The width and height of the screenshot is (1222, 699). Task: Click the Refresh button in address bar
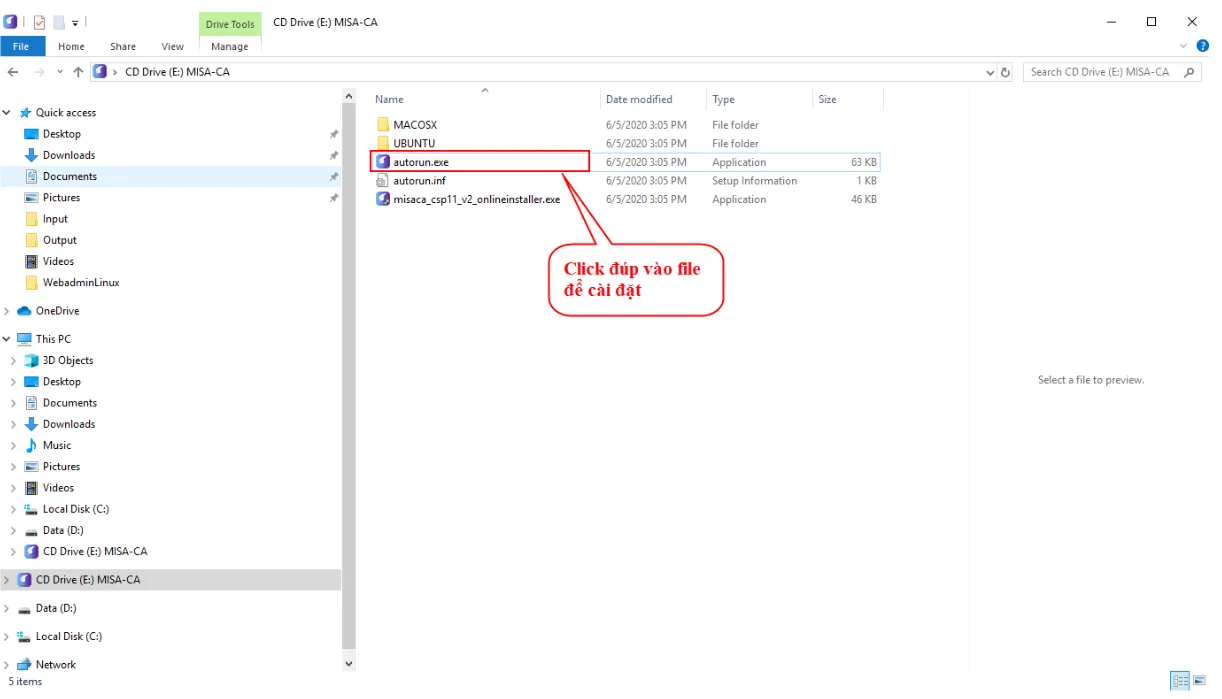point(1005,72)
